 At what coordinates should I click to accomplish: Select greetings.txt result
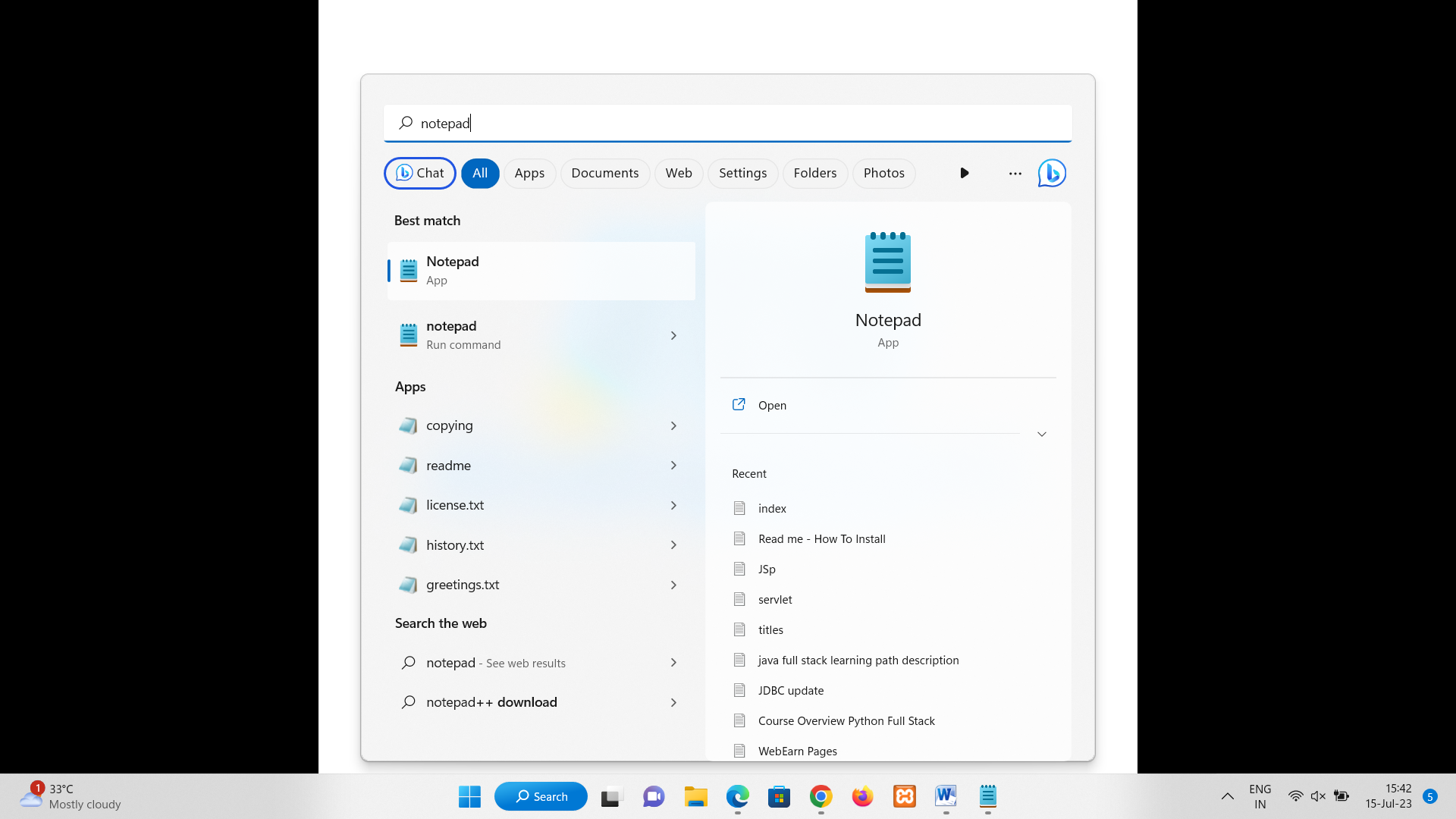(541, 585)
